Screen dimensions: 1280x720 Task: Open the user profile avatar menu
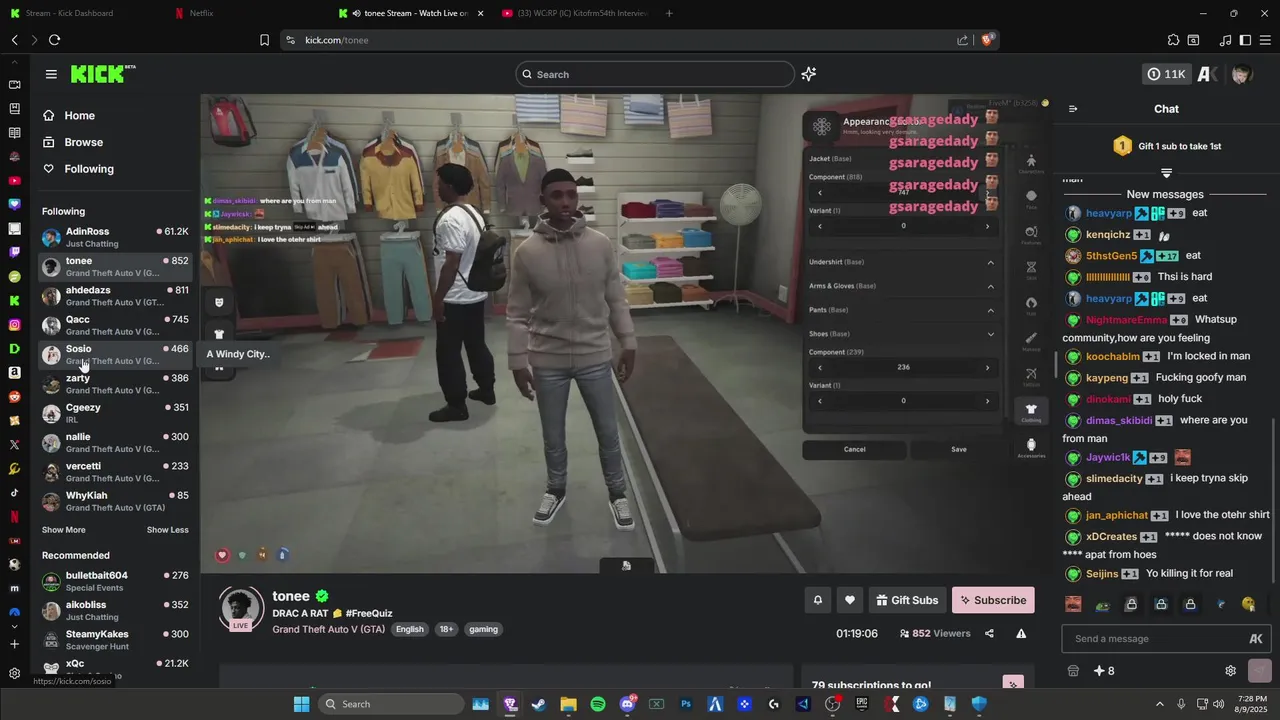pyautogui.click(x=1241, y=74)
